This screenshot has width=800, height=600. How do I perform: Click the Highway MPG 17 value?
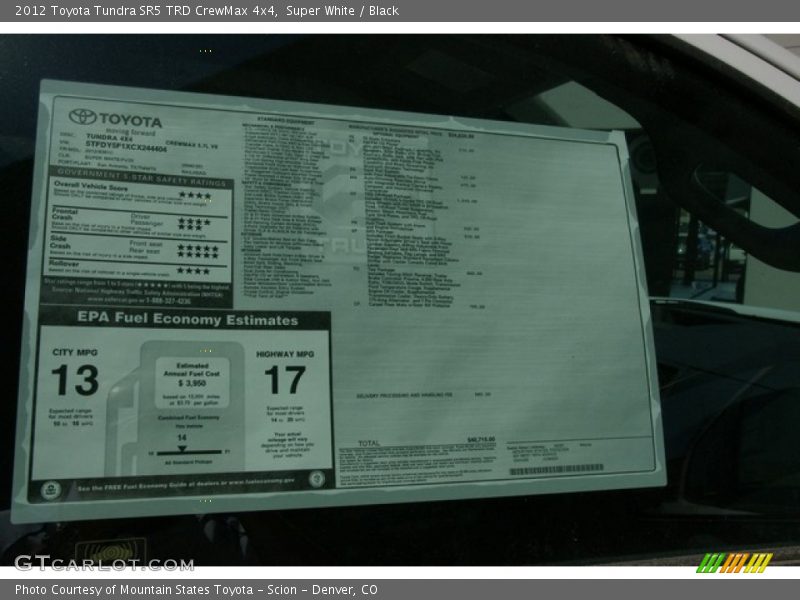coord(284,380)
